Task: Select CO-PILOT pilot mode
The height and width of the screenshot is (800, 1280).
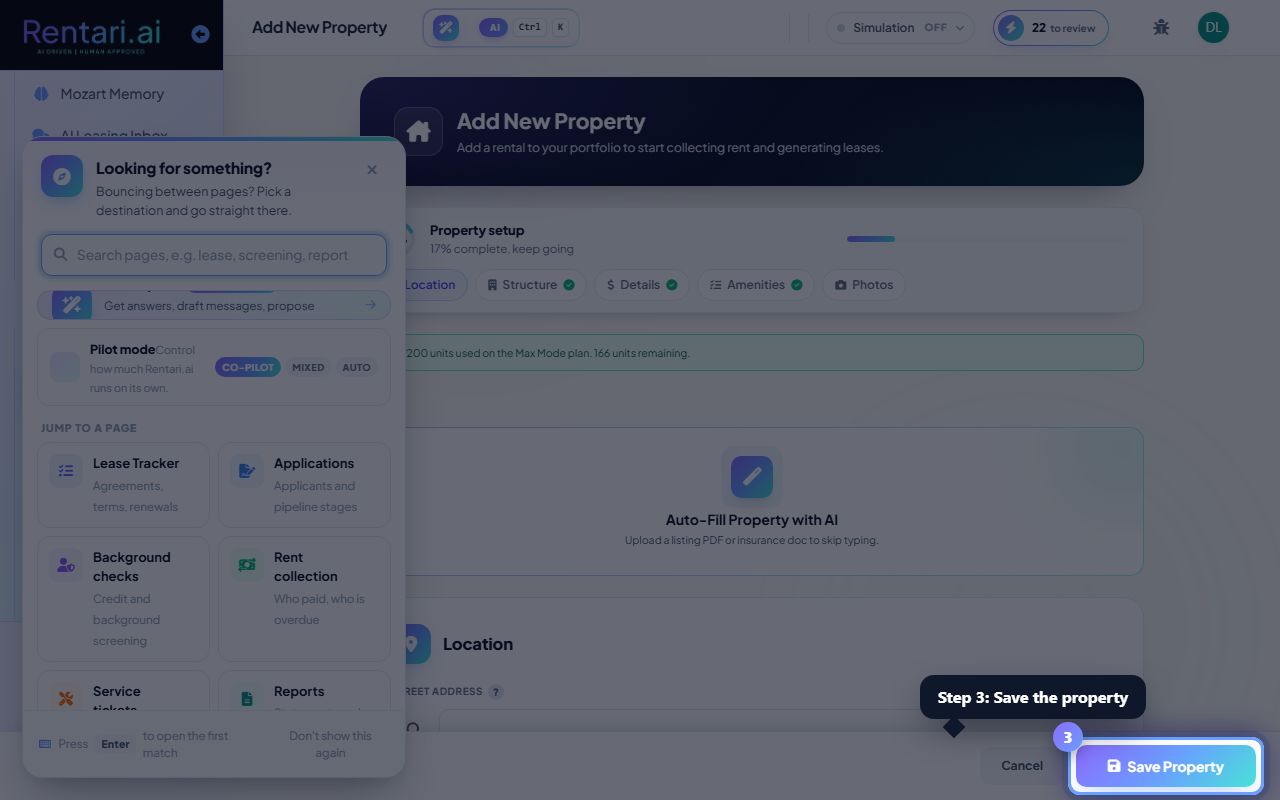Action: coord(247,367)
